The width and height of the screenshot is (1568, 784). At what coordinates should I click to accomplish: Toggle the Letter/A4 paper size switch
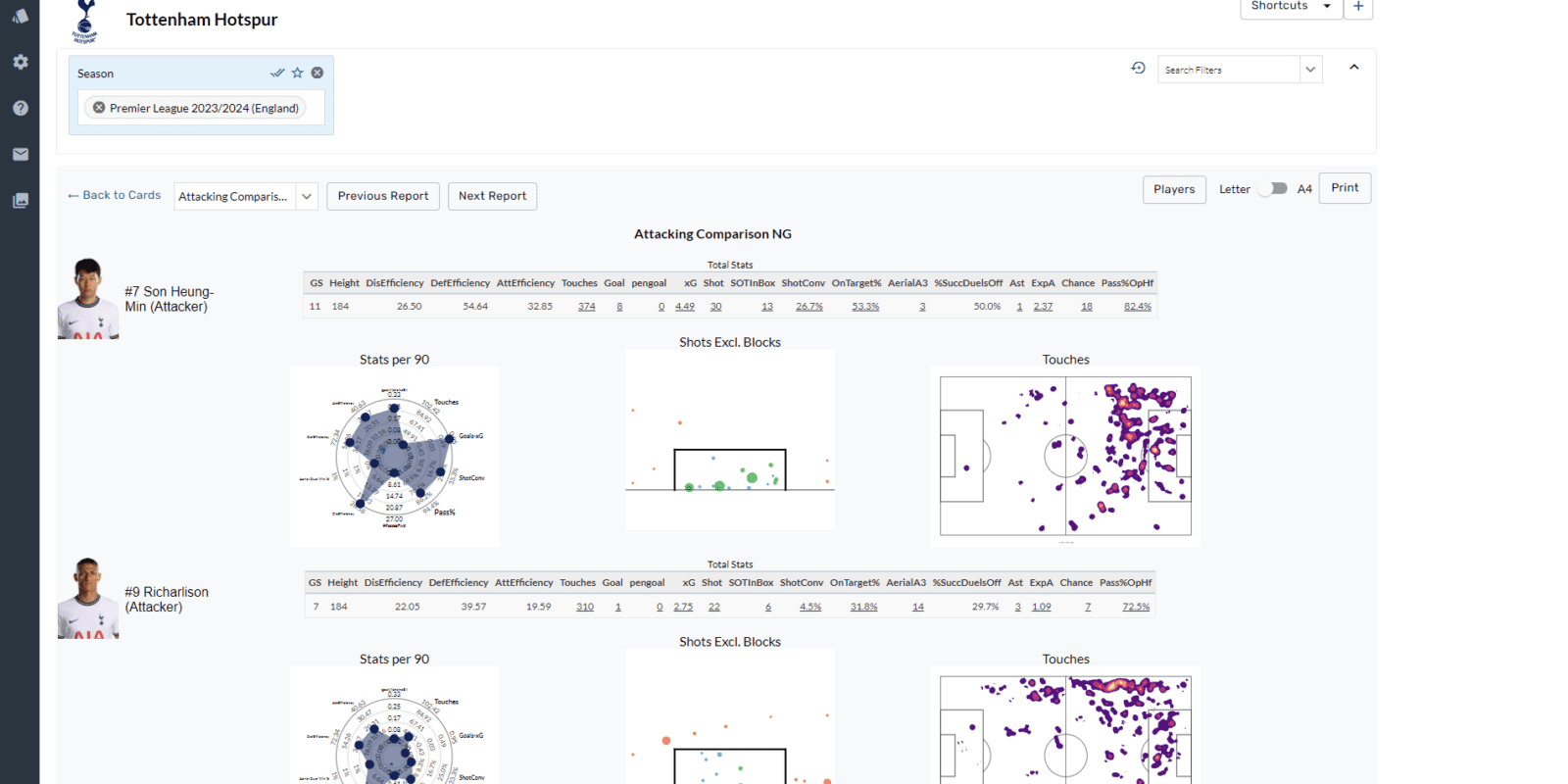[x=1273, y=189]
